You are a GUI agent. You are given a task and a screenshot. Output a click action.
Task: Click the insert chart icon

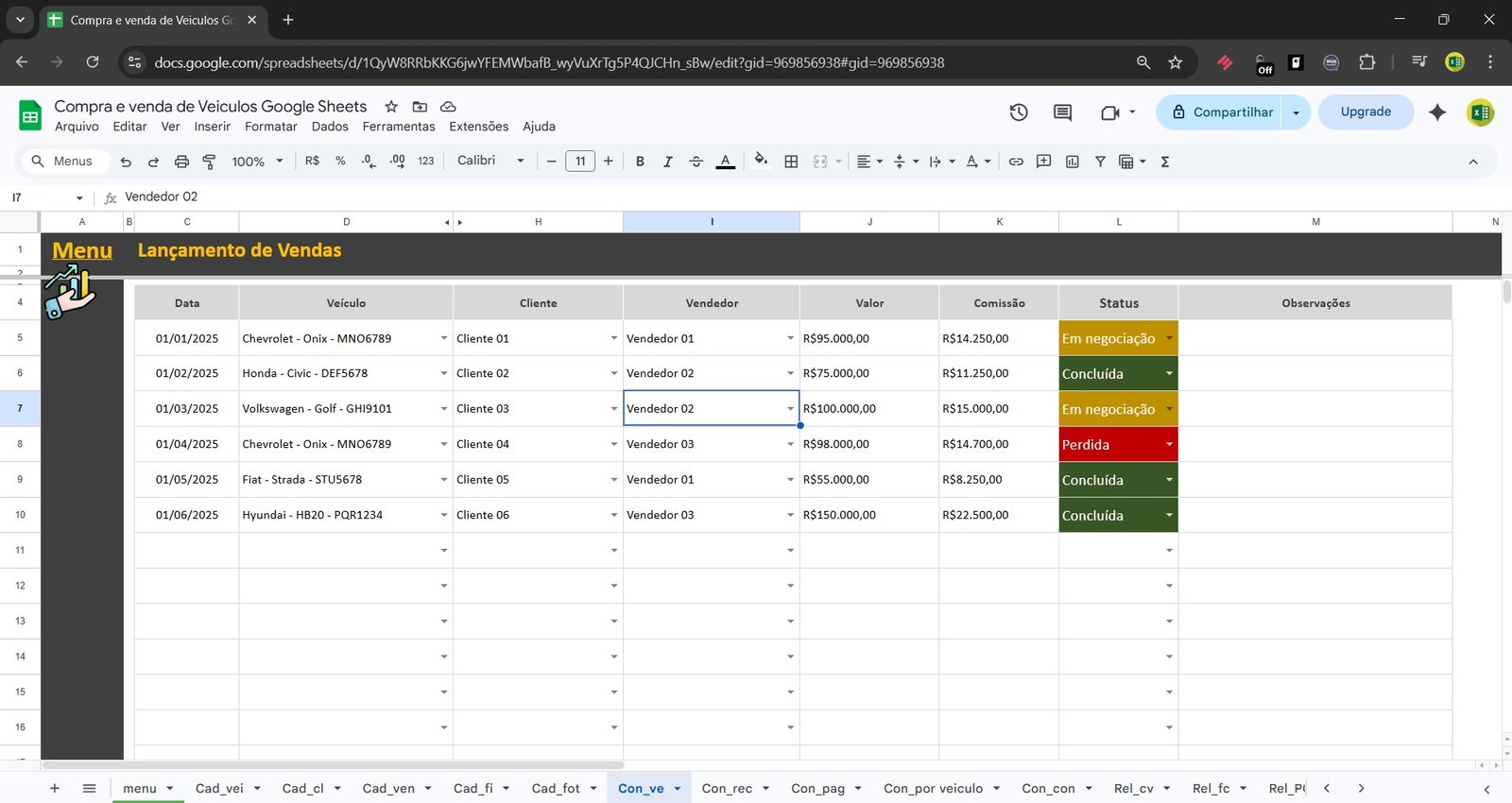(1072, 162)
